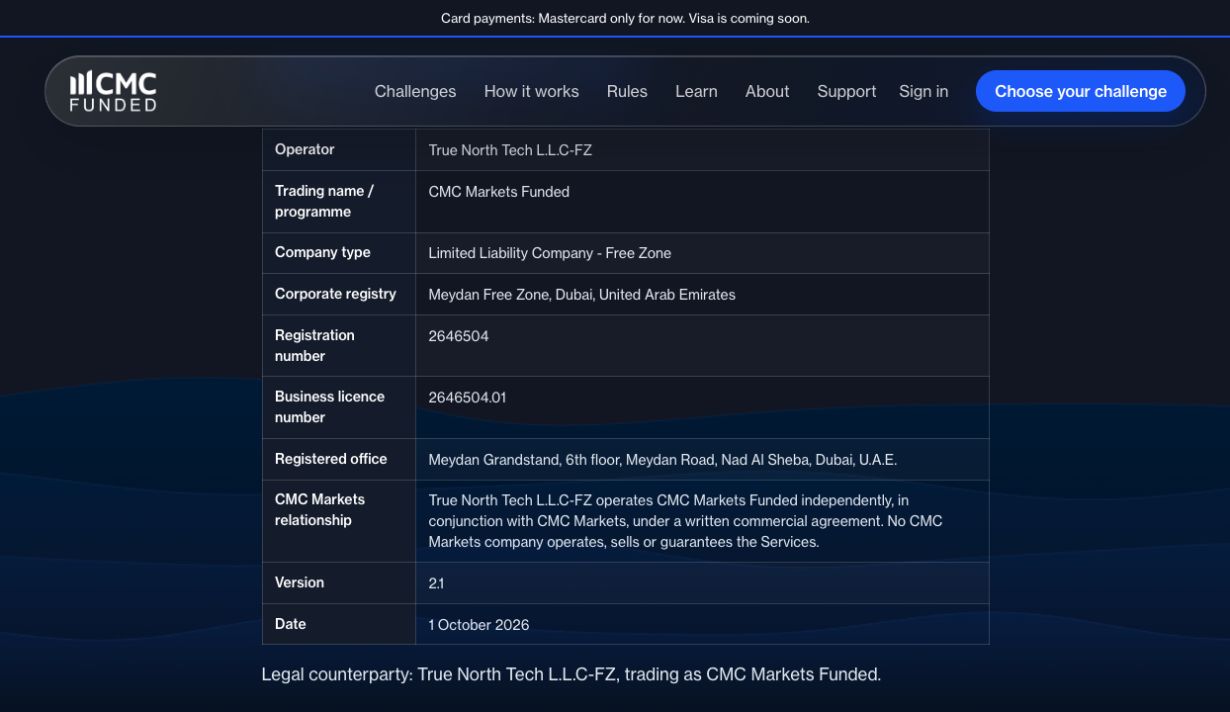
Task: Select the Meydan Free Zone, Dubai registry value
Action: coord(582,295)
